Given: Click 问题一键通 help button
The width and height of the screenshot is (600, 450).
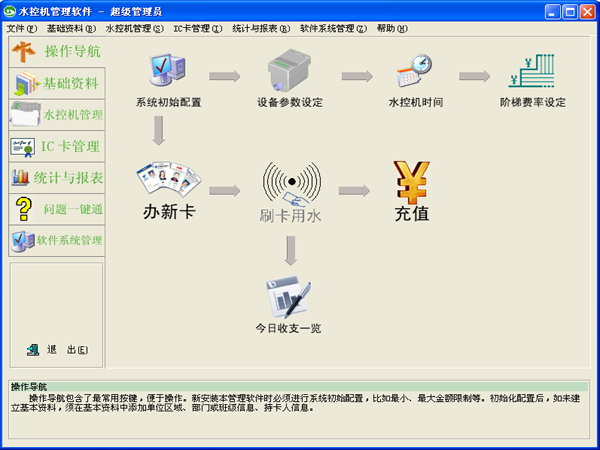Looking at the screenshot, I should [56, 209].
